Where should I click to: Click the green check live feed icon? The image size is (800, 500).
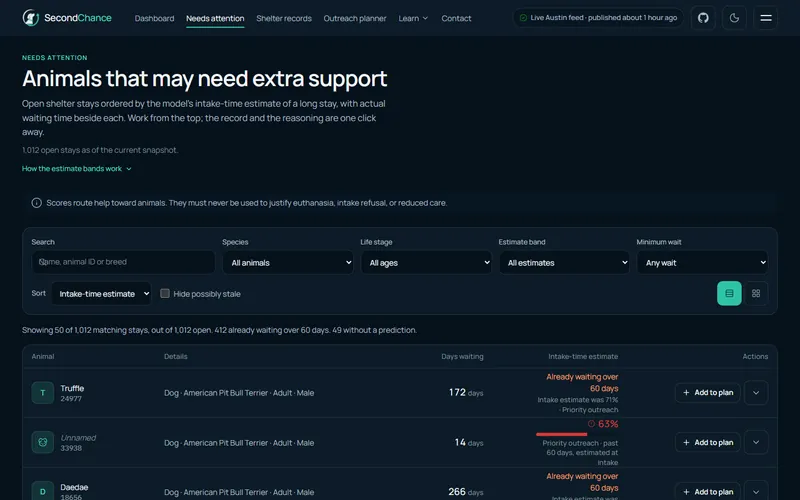[523, 18]
